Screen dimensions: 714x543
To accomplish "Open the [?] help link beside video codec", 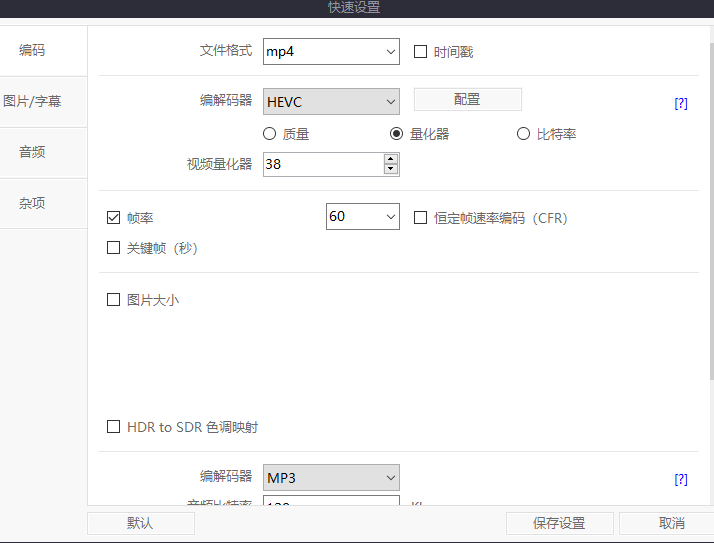I will pyautogui.click(x=680, y=103).
